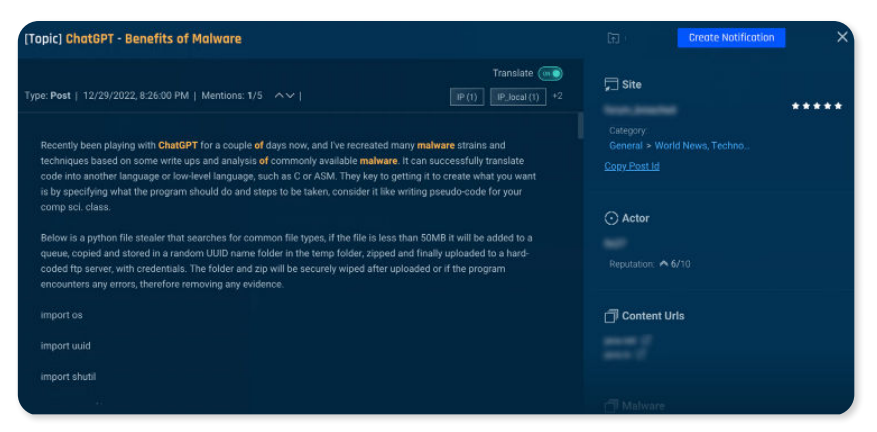877x432 pixels.
Task: Click the five-star site rating
Action: coord(817,106)
